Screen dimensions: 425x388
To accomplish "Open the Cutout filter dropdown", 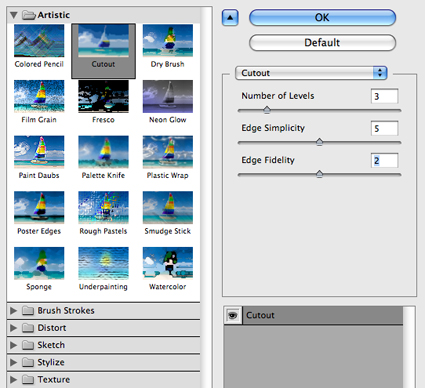I will coord(311,73).
